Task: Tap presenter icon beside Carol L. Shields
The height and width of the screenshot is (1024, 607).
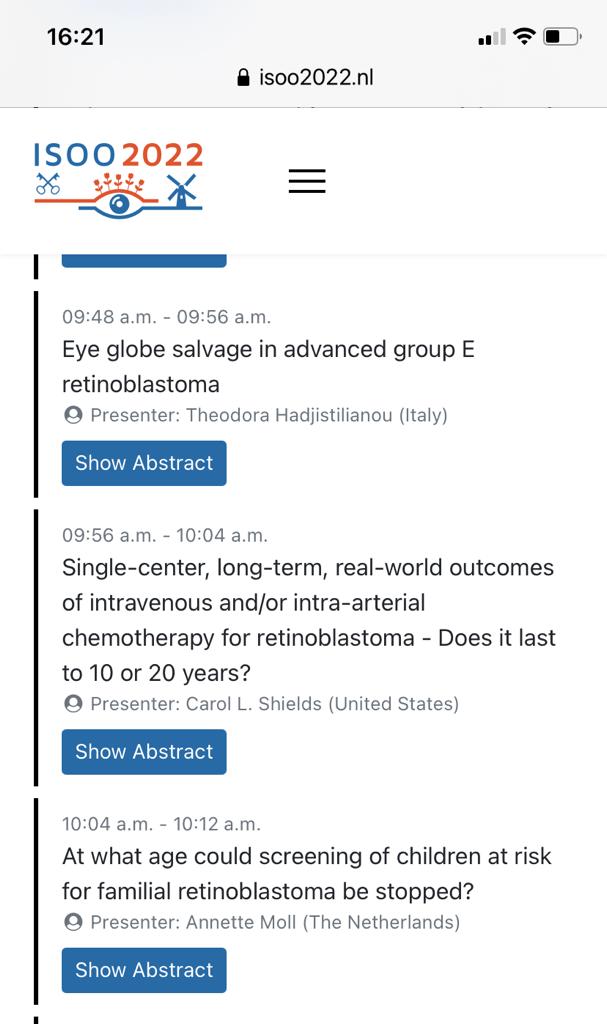Action: click(72, 704)
